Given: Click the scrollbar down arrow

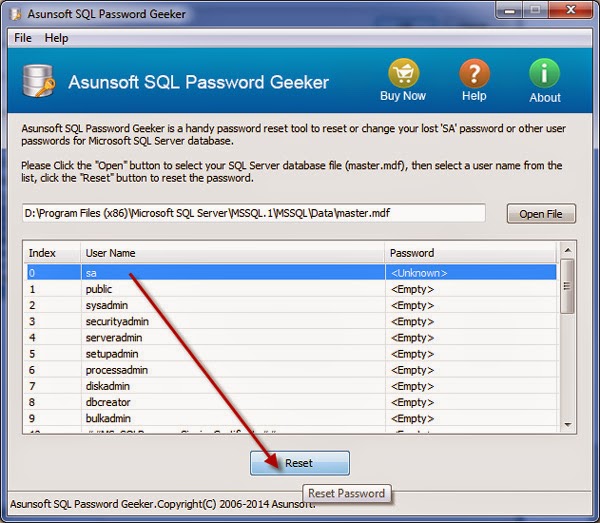Looking at the screenshot, I should tap(568, 424).
